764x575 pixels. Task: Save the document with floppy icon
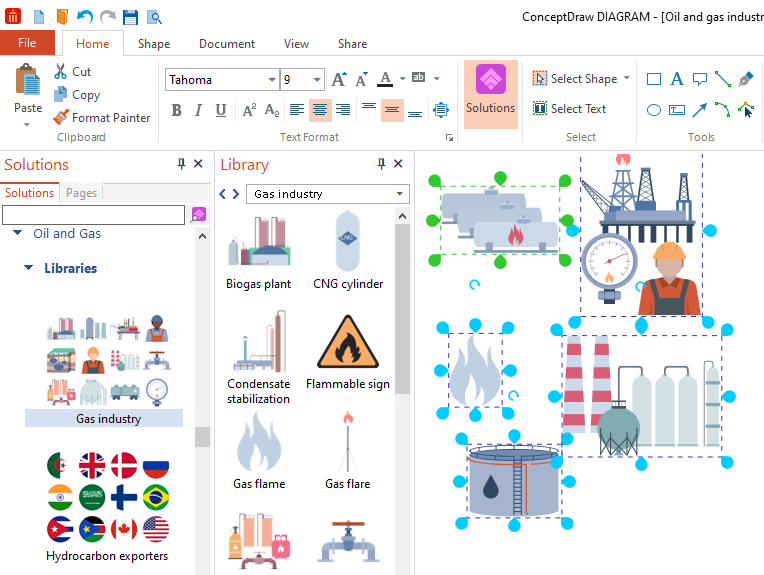click(130, 18)
